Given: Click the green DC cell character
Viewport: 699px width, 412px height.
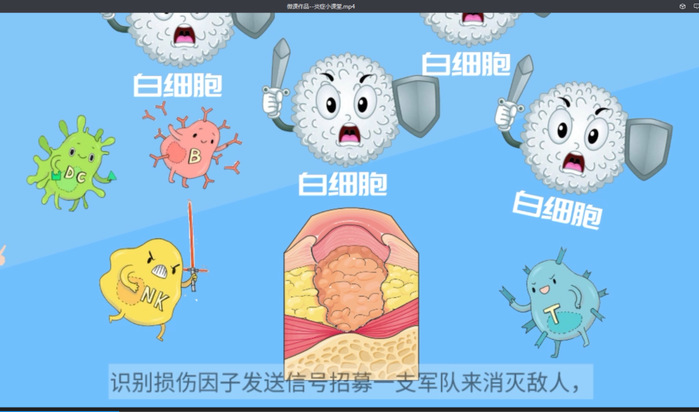Looking at the screenshot, I should pos(70,165).
